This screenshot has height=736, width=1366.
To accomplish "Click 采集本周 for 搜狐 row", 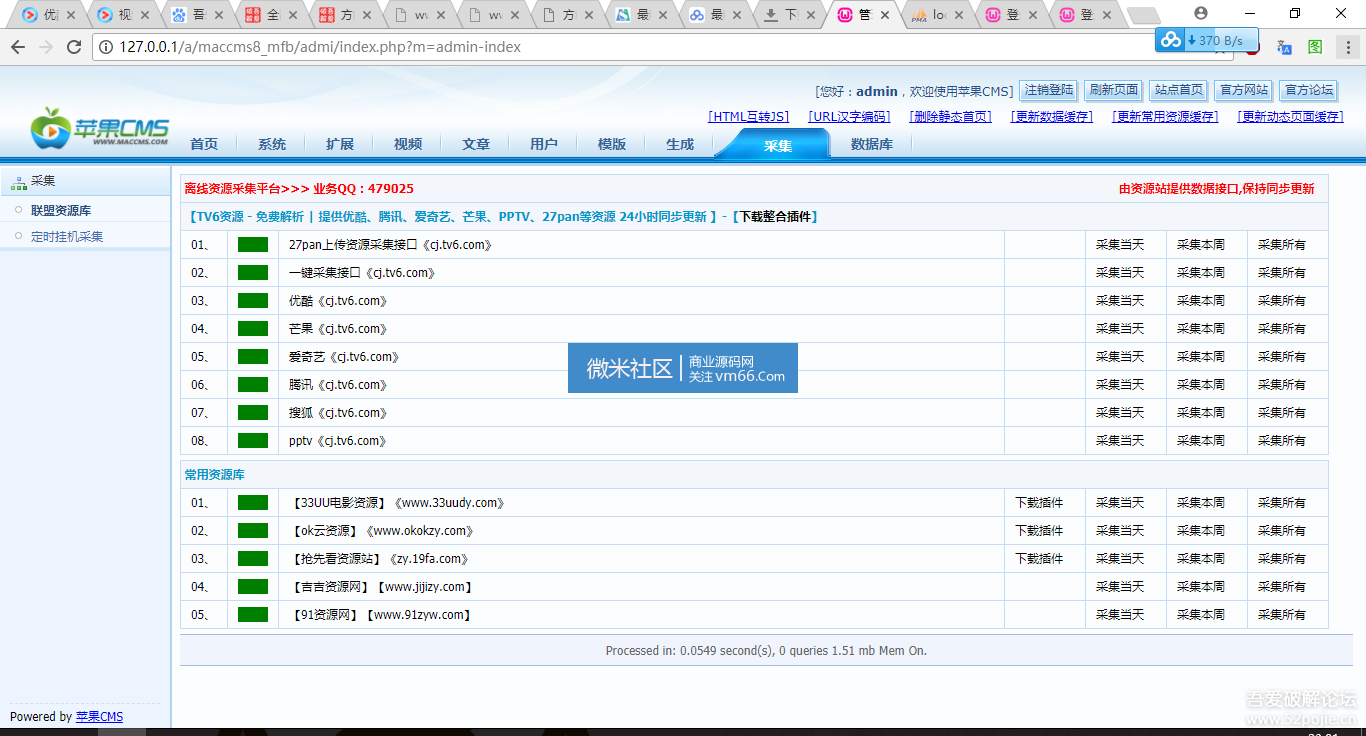I will (x=1201, y=413).
